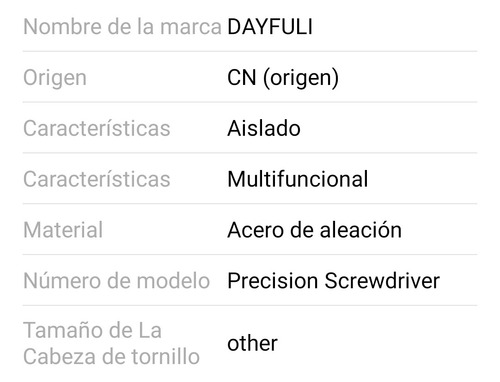Select the 'other' screw head size value
The image size is (500, 382).
252,343
